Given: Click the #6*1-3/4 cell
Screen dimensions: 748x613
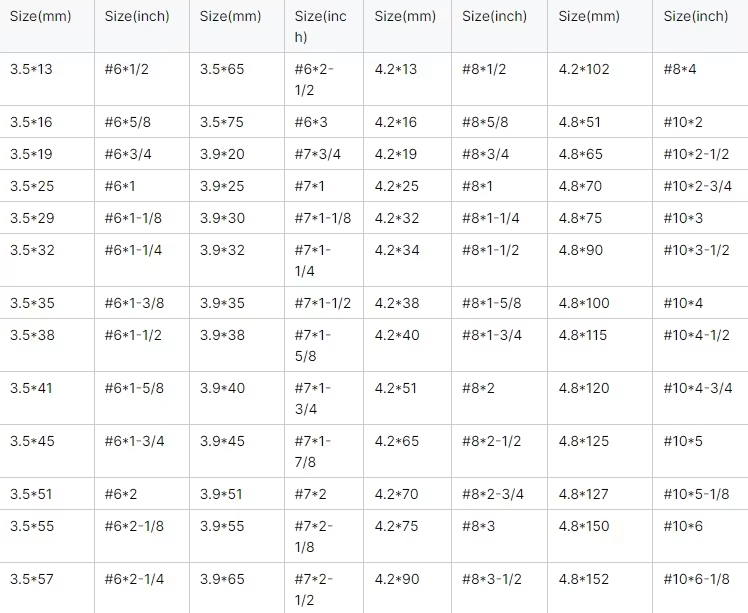Looking at the screenshot, I should [x=135, y=441].
